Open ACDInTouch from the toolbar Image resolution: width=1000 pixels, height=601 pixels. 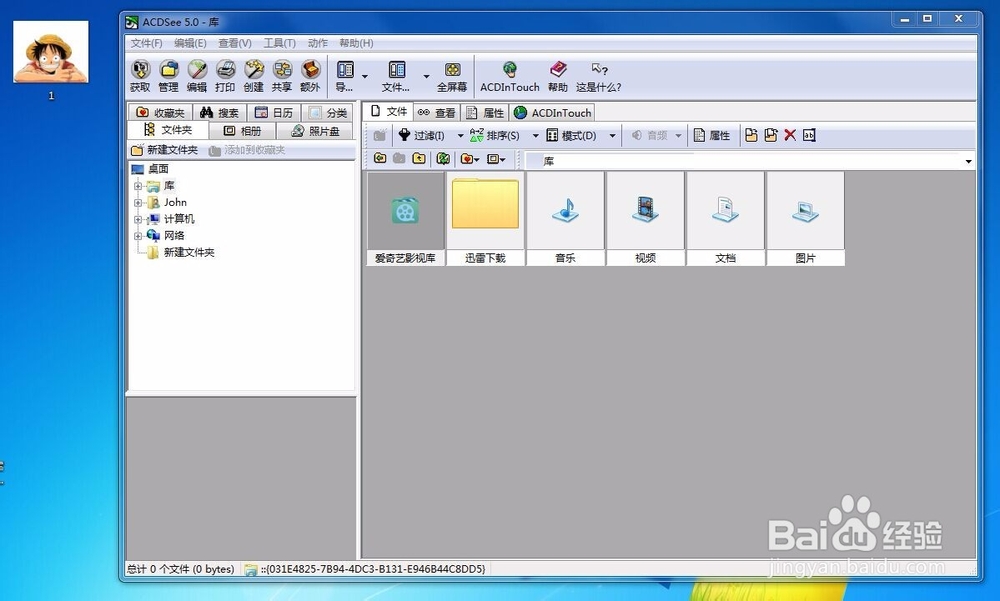(x=509, y=75)
